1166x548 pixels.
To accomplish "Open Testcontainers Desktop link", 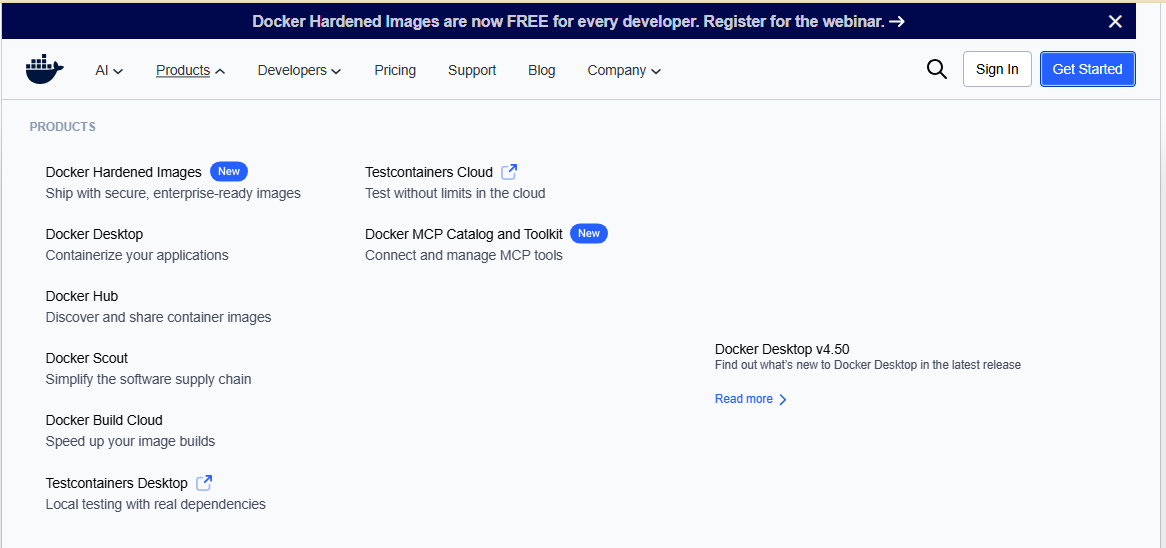I will click(x=117, y=483).
